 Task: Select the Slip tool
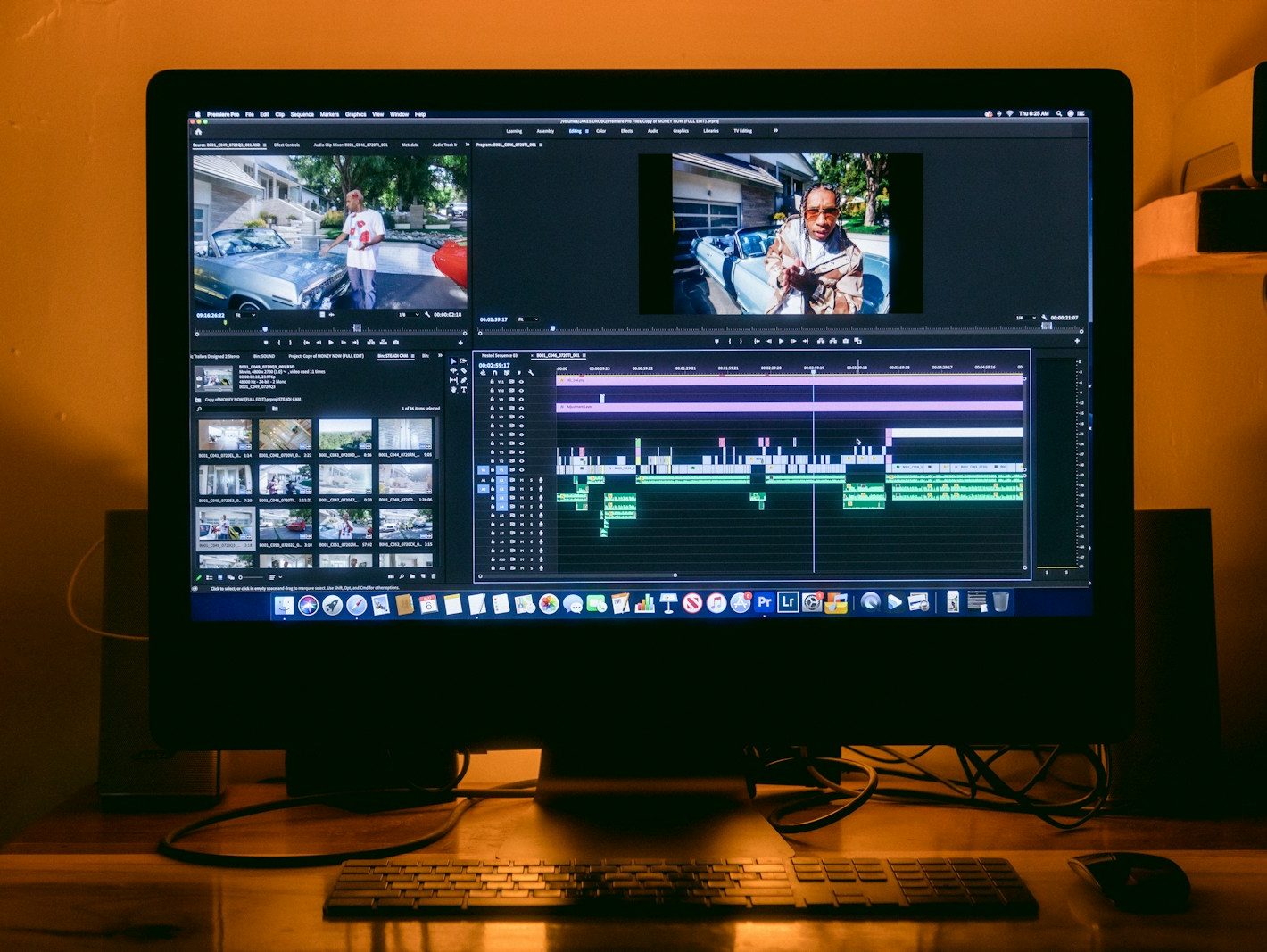point(453,381)
